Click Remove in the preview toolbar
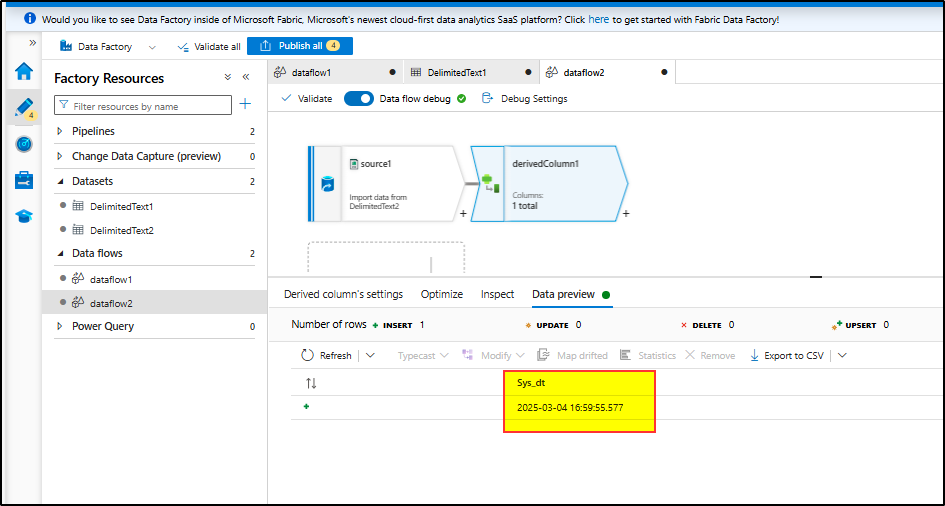The height and width of the screenshot is (506, 945). 710,355
